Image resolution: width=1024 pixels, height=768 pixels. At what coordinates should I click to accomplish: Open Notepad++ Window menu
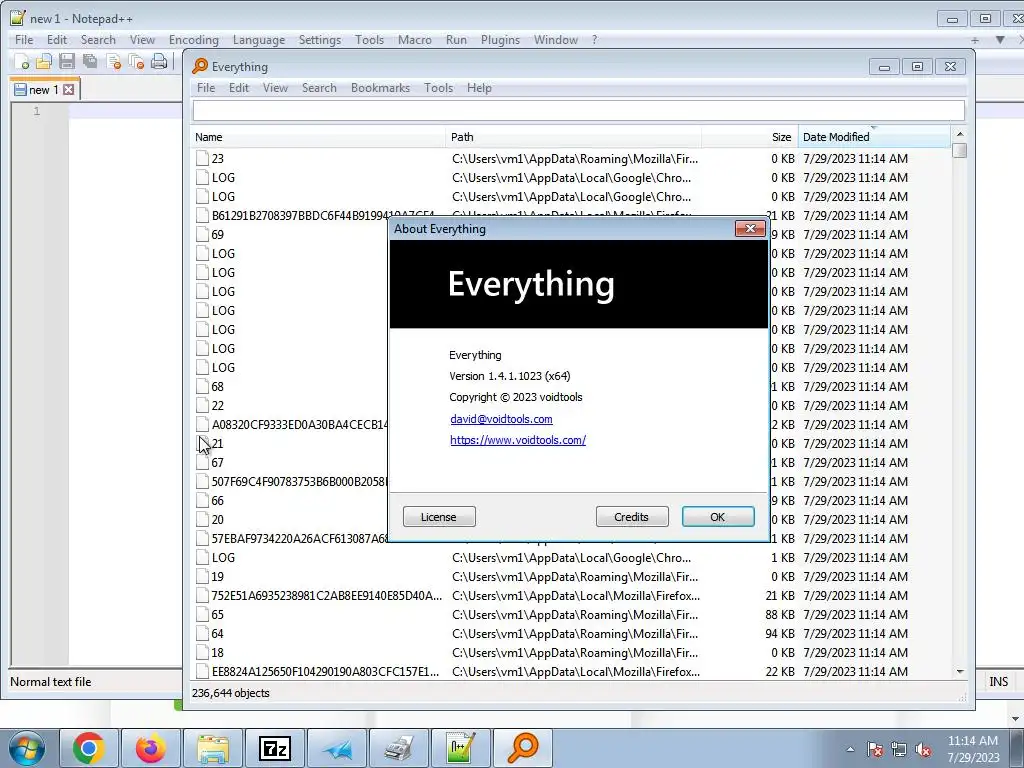(x=556, y=40)
